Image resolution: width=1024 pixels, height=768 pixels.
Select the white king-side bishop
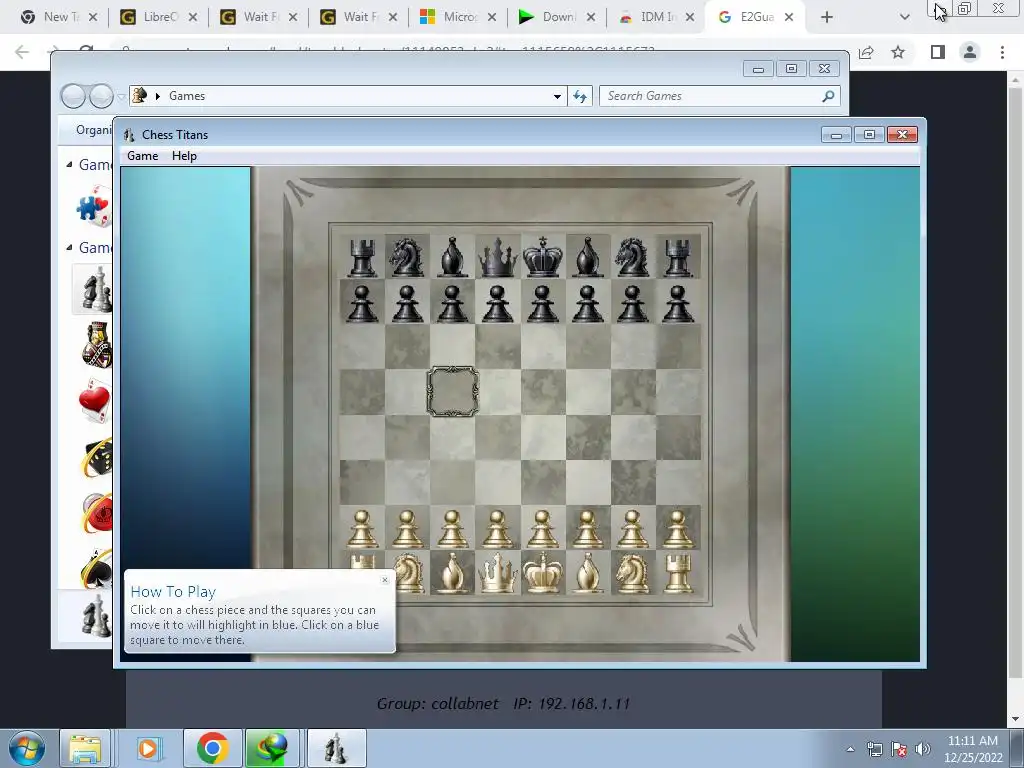pyautogui.click(x=588, y=573)
